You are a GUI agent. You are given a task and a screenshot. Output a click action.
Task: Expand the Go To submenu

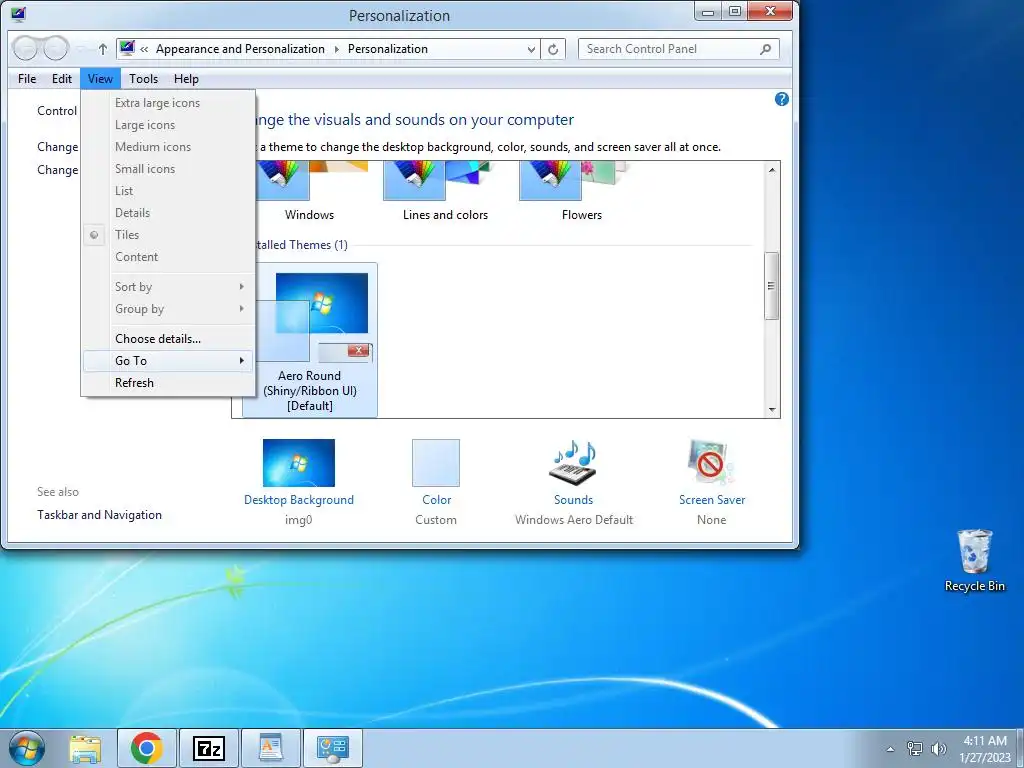coord(168,360)
